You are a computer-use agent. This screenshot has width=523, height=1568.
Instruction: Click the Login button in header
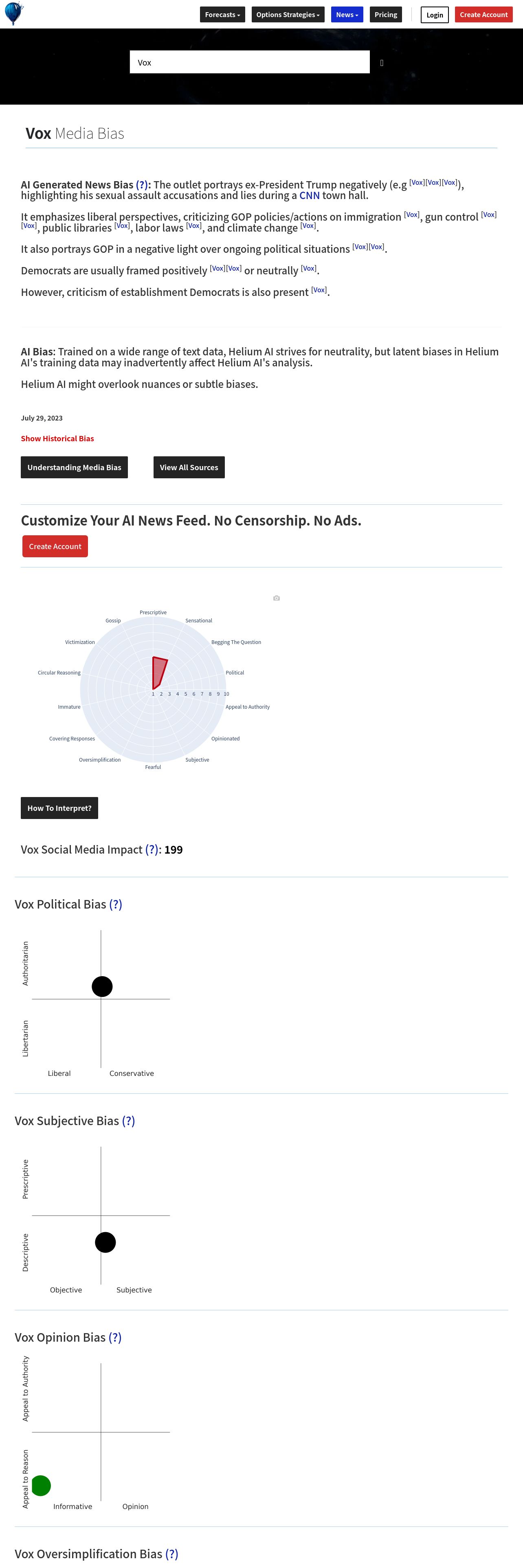pos(435,15)
